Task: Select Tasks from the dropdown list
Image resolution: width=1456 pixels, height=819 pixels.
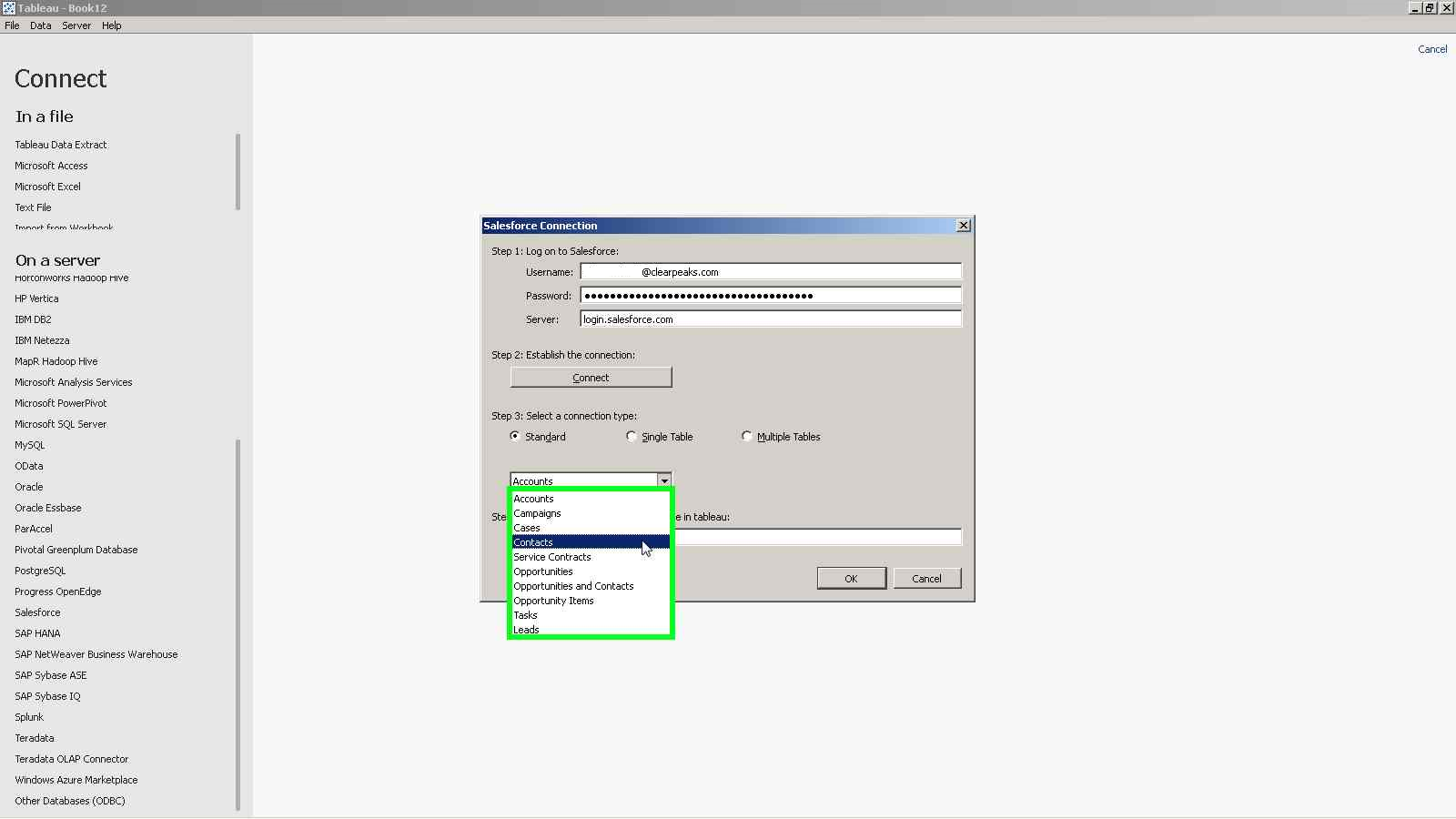Action: [591, 615]
